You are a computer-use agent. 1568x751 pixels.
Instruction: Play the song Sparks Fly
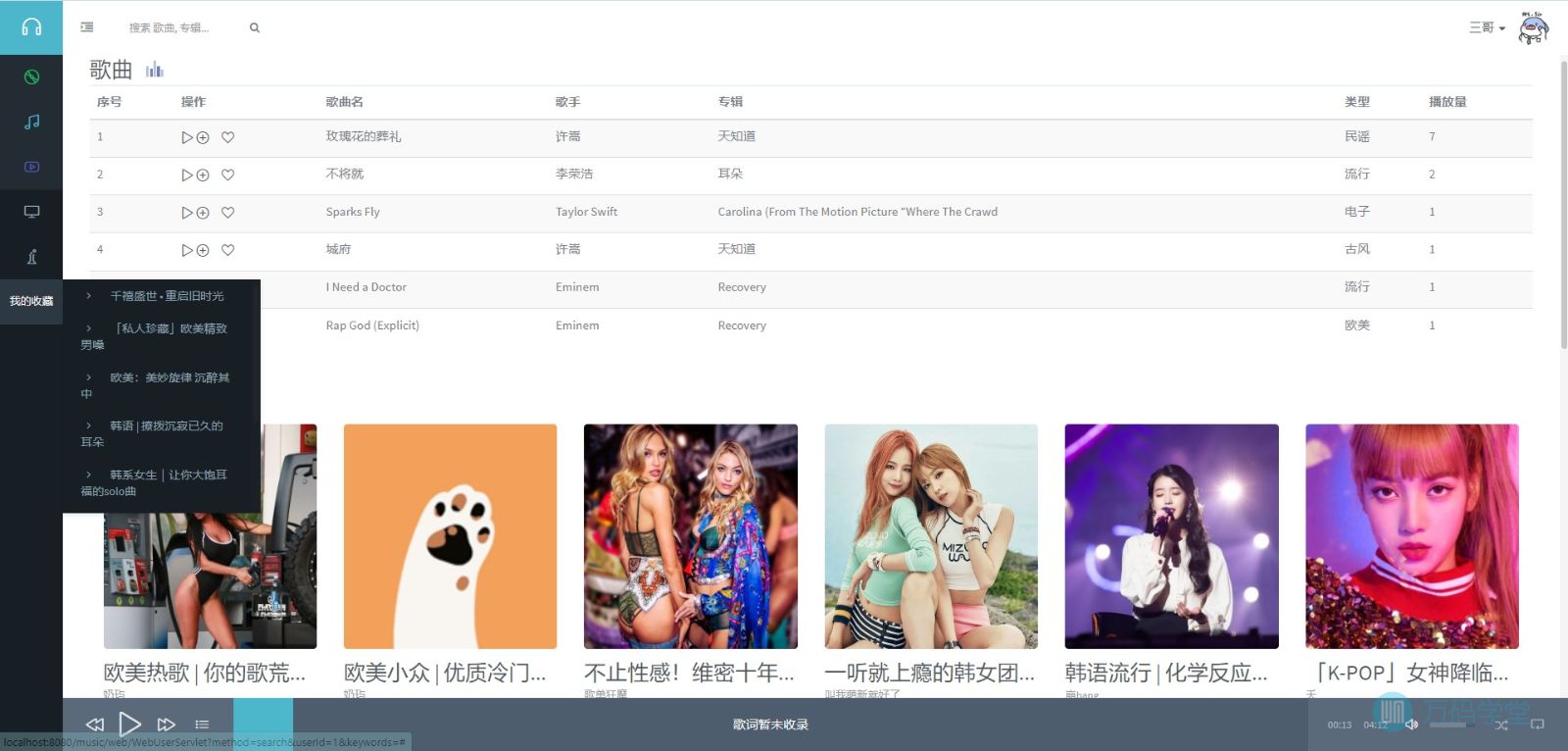pos(187,212)
